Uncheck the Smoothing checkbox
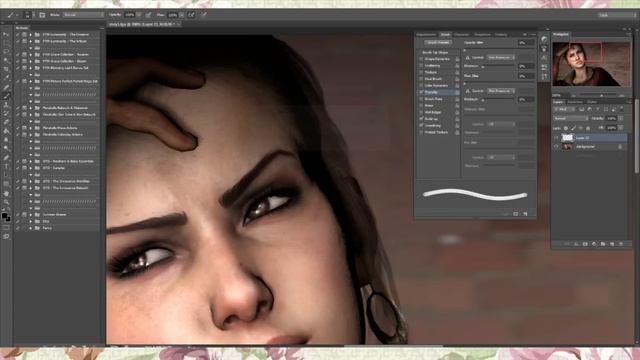This screenshot has width=640, height=360. click(x=421, y=126)
